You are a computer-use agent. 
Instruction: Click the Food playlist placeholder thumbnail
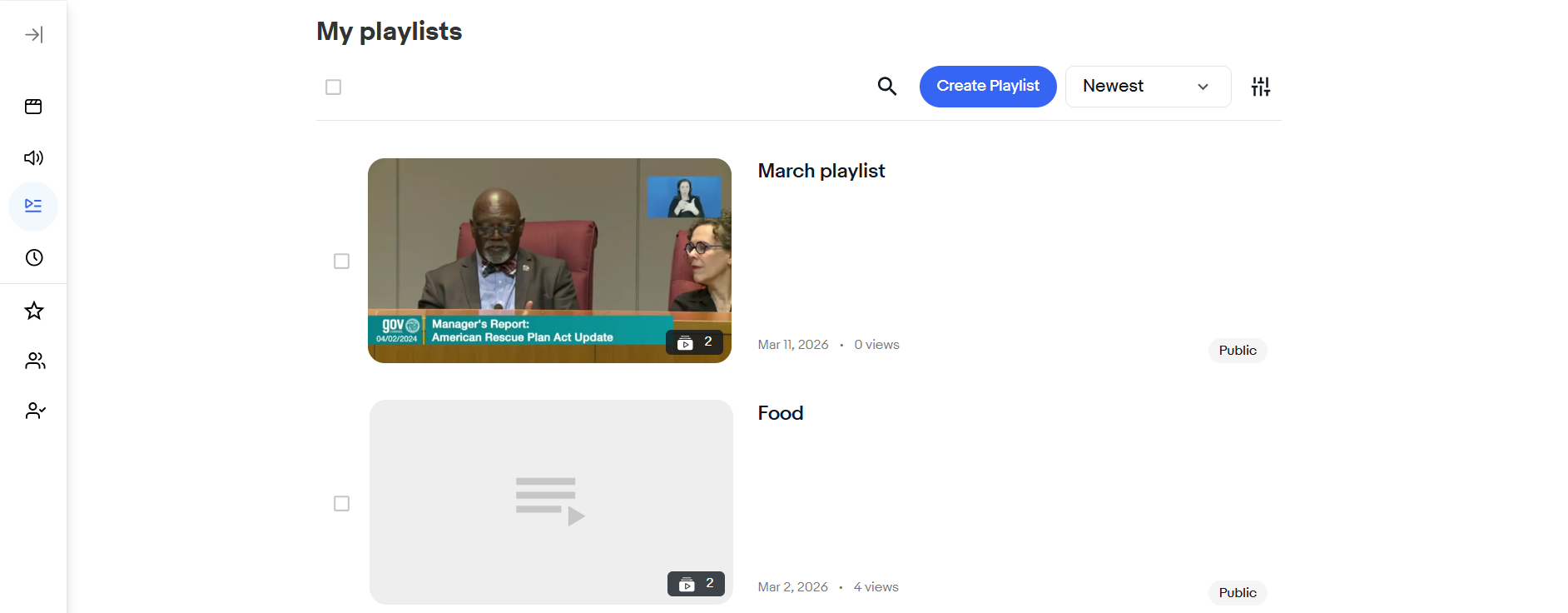click(x=551, y=502)
